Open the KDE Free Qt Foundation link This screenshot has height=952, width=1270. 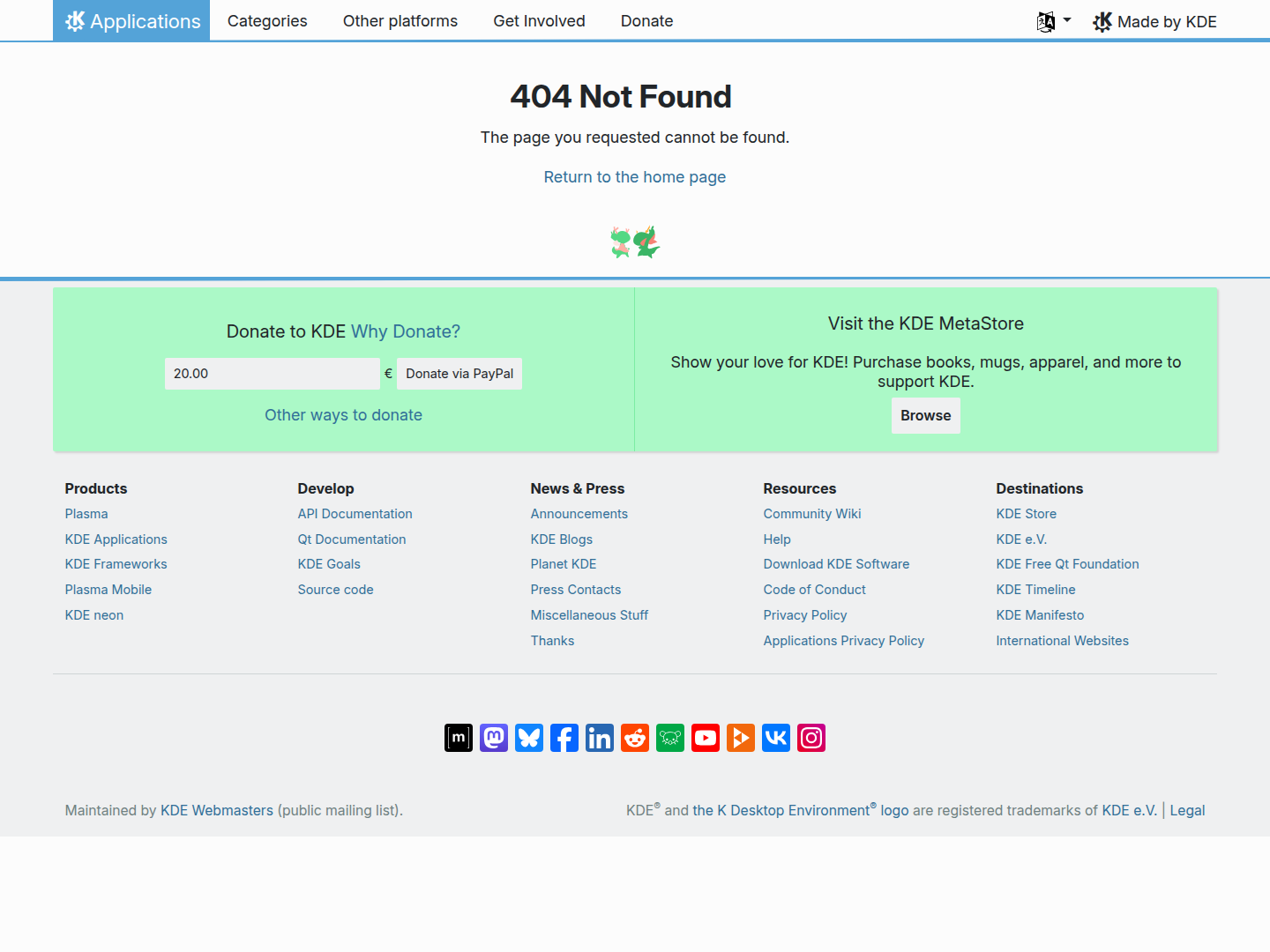[x=1068, y=564]
